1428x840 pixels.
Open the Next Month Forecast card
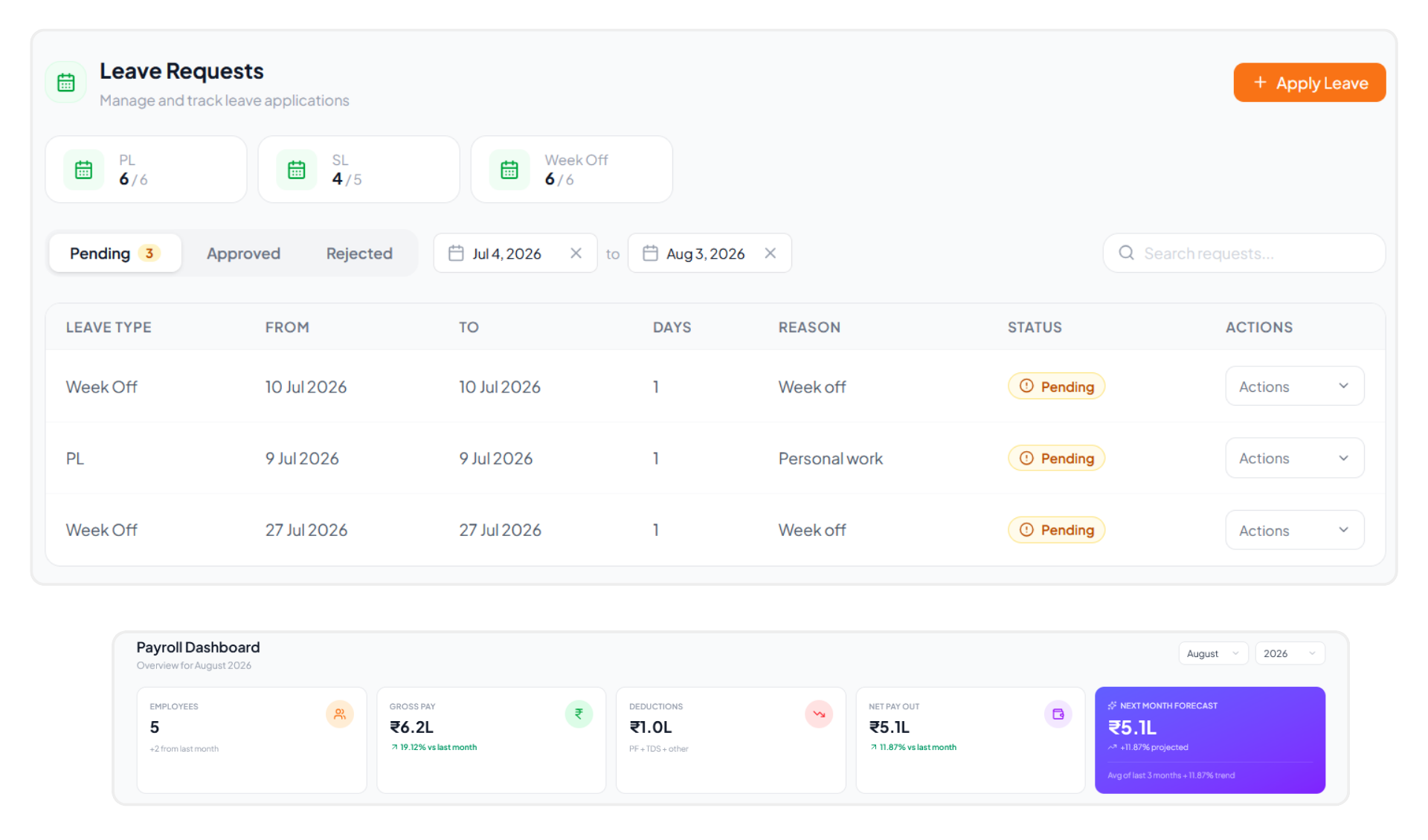pos(1209,740)
